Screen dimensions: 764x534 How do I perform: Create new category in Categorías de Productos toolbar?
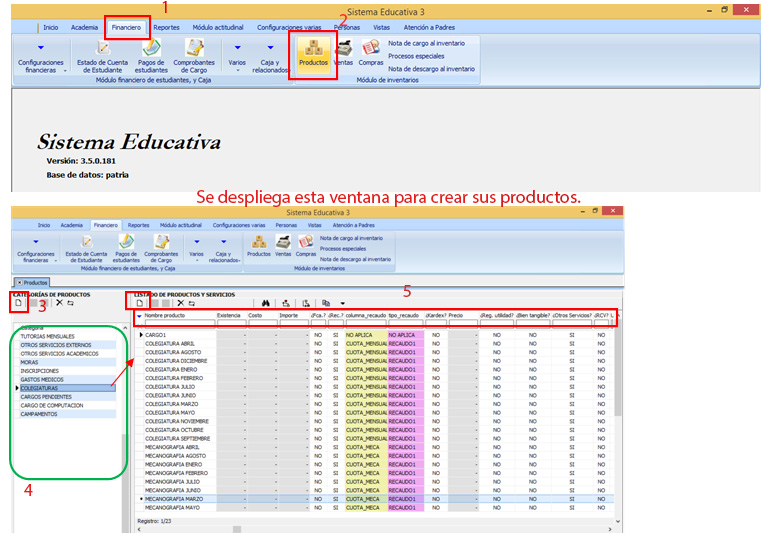pos(19,303)
